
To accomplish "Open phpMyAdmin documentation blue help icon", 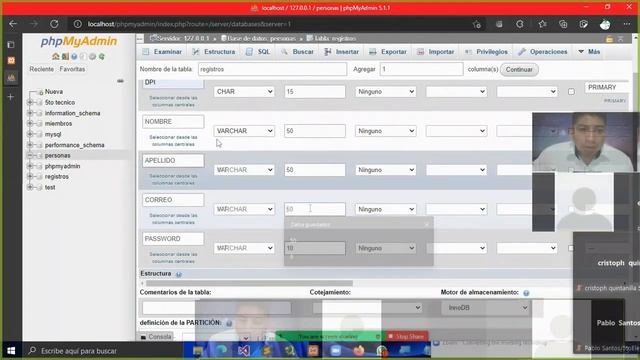I will (74, 56).
